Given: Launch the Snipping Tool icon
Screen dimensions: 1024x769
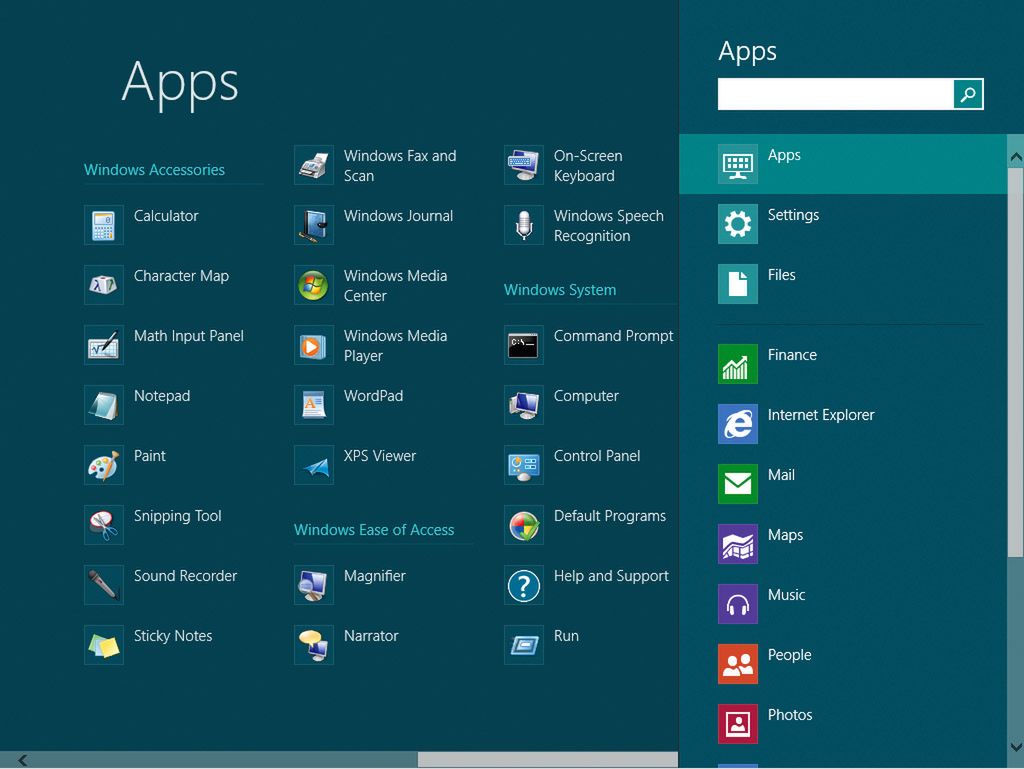Looking at the screenshot, I should point(104,525).
